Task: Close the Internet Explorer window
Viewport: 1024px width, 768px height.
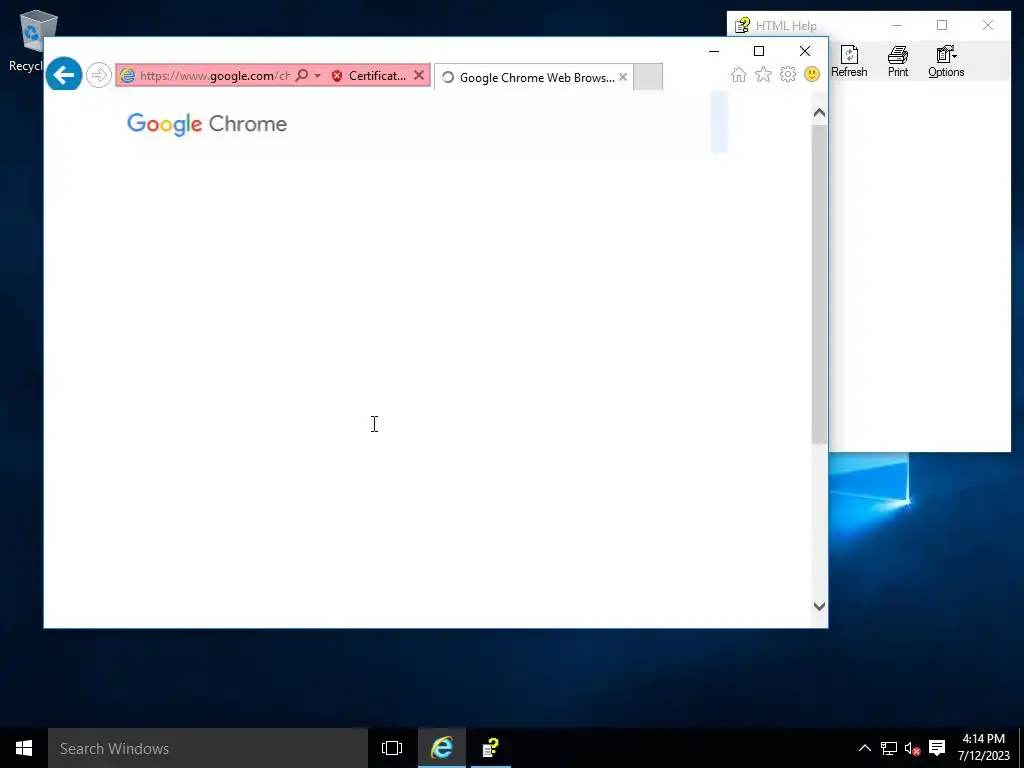Action: pos(805,51)
